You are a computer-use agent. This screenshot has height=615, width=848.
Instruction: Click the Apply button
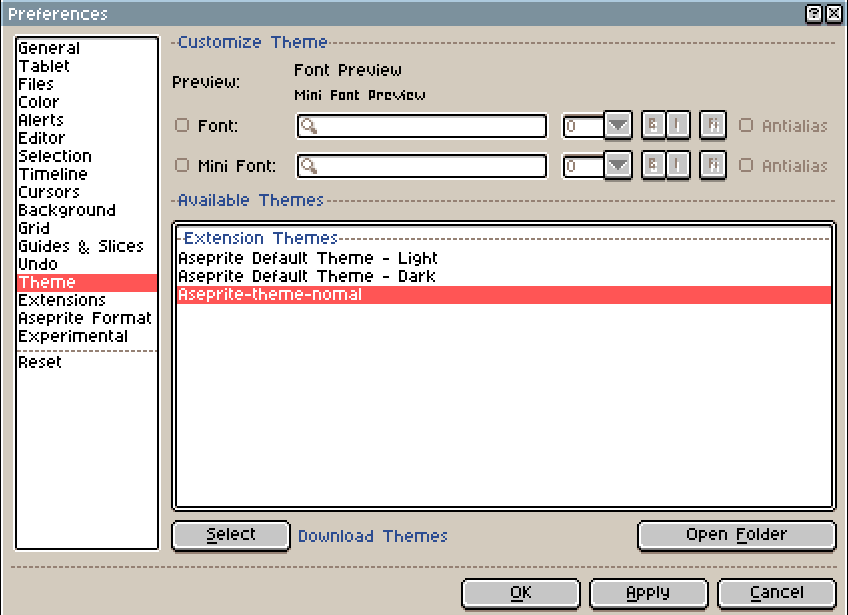point(648,593)
